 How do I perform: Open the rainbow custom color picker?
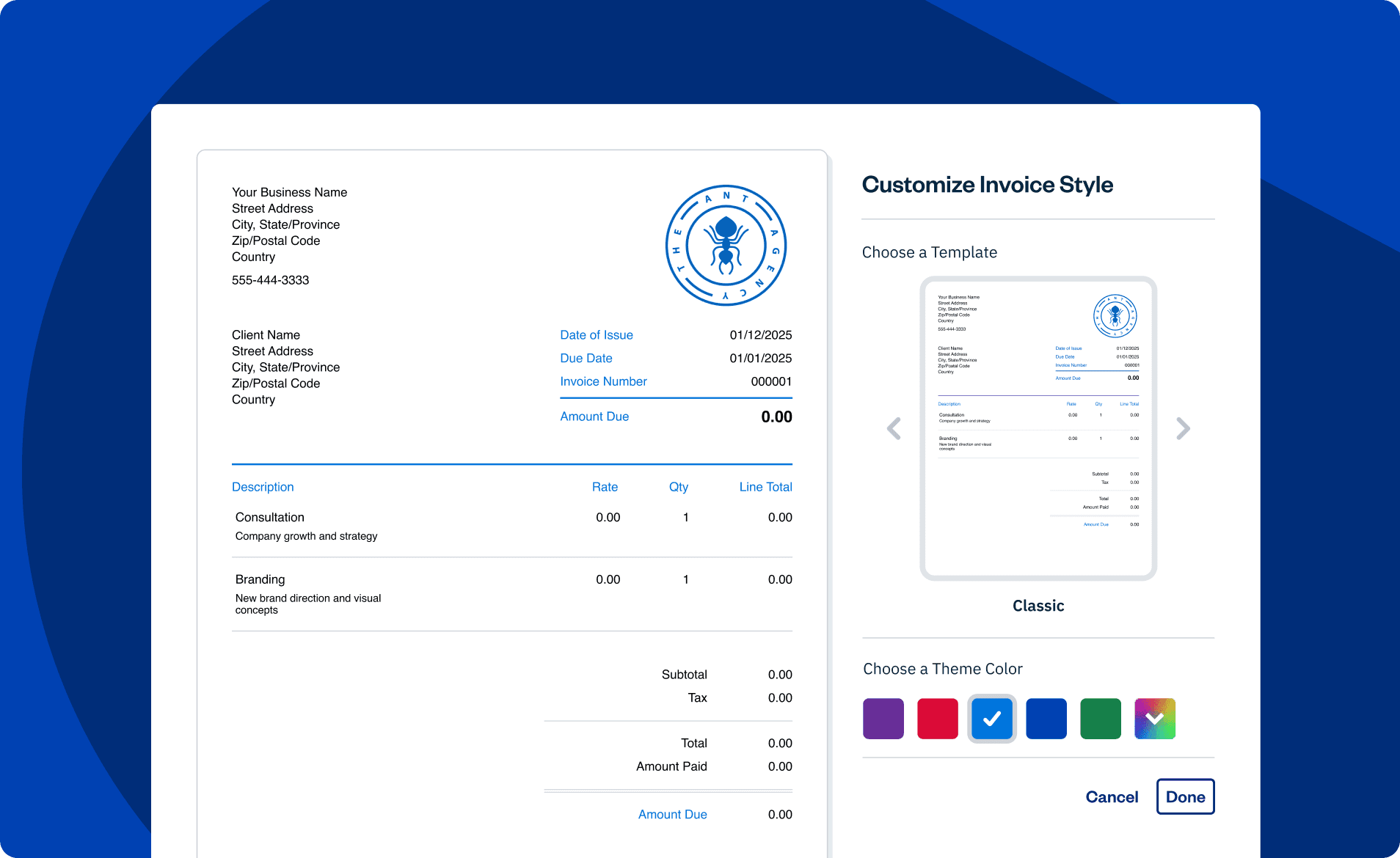[x=1154, y=719]
